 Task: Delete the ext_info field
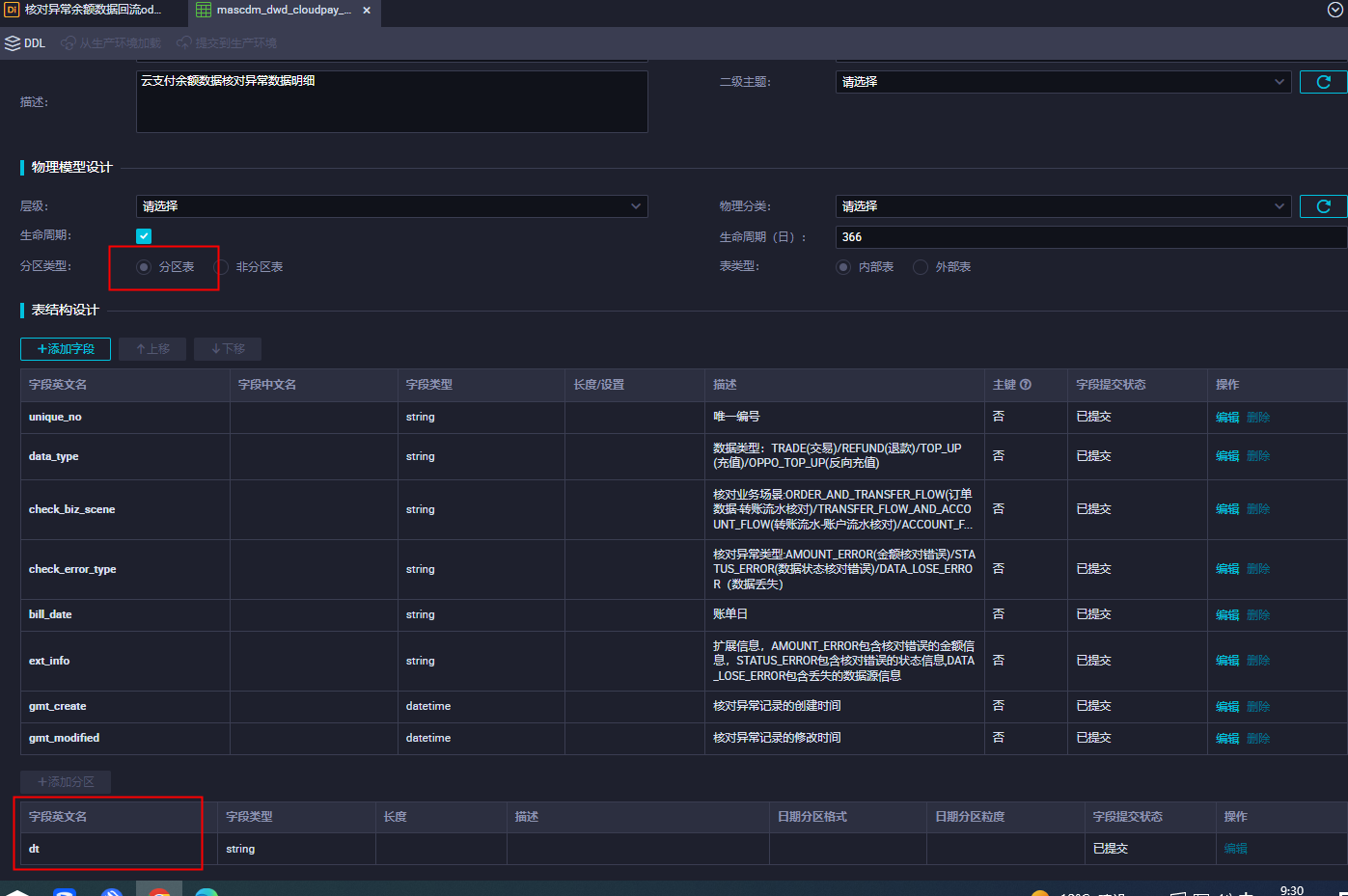pos(1258,661)
